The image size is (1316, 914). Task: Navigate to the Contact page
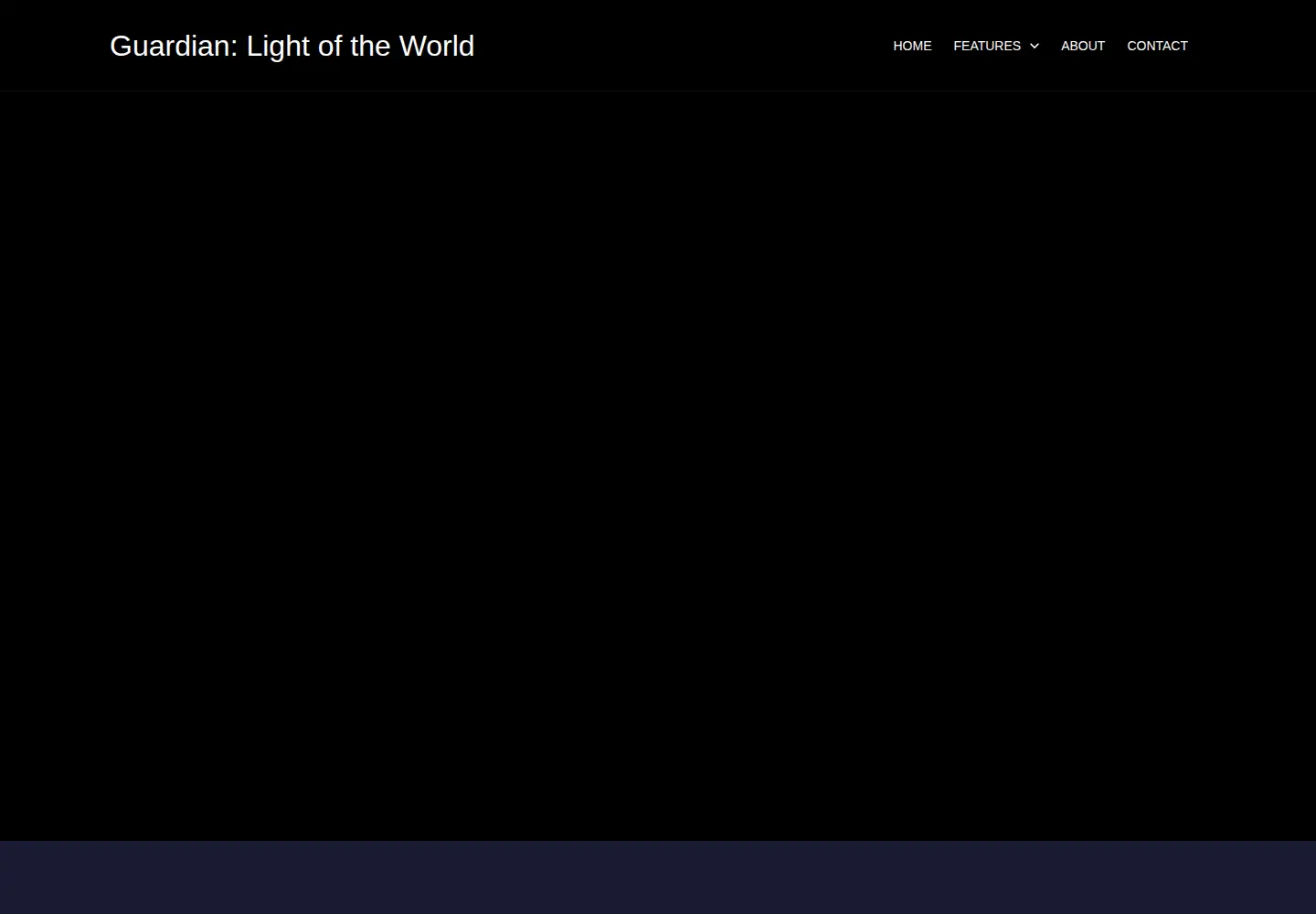(1157, 46)
